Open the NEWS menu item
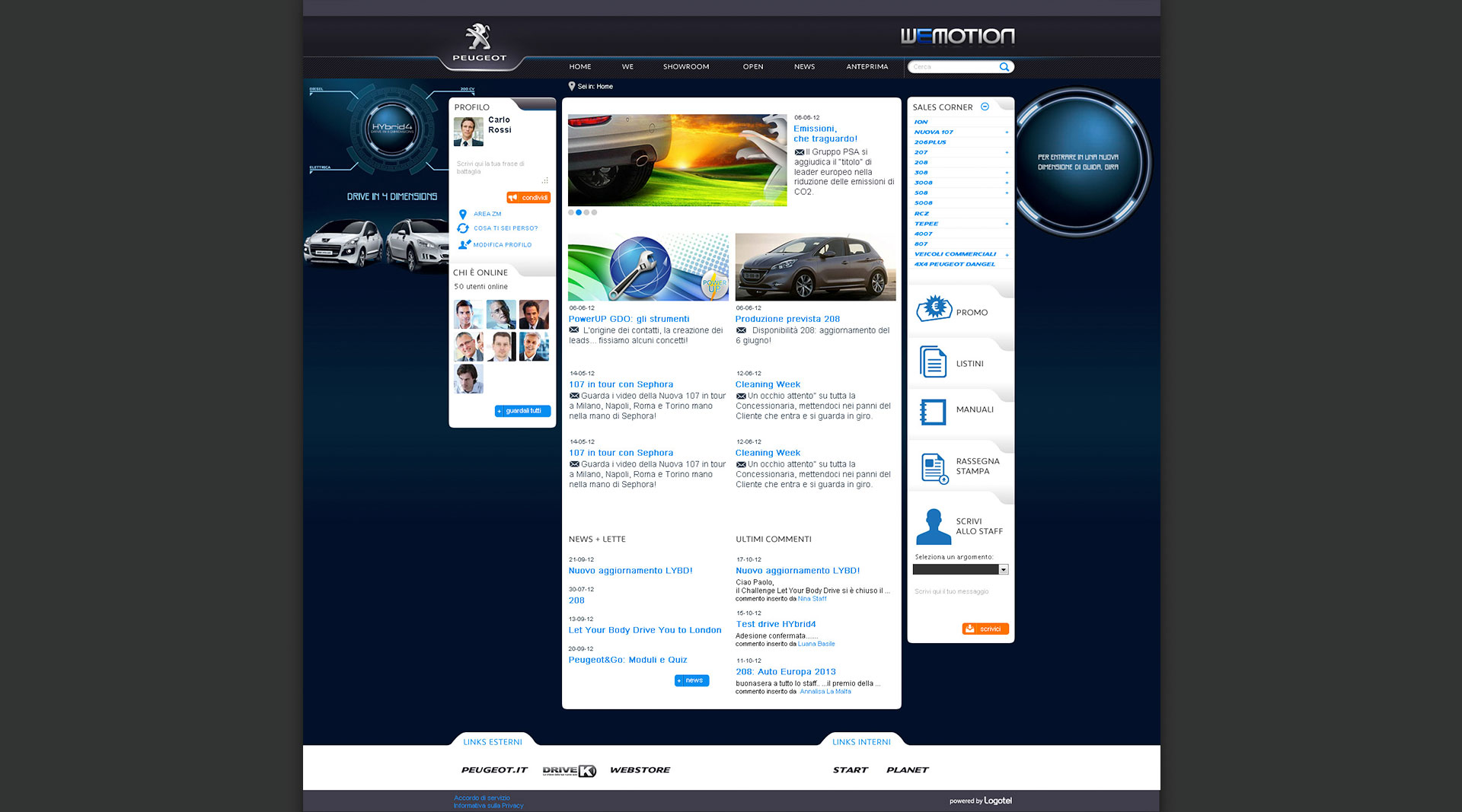Viewport: 1462px width, 812px height. point(804,67)
